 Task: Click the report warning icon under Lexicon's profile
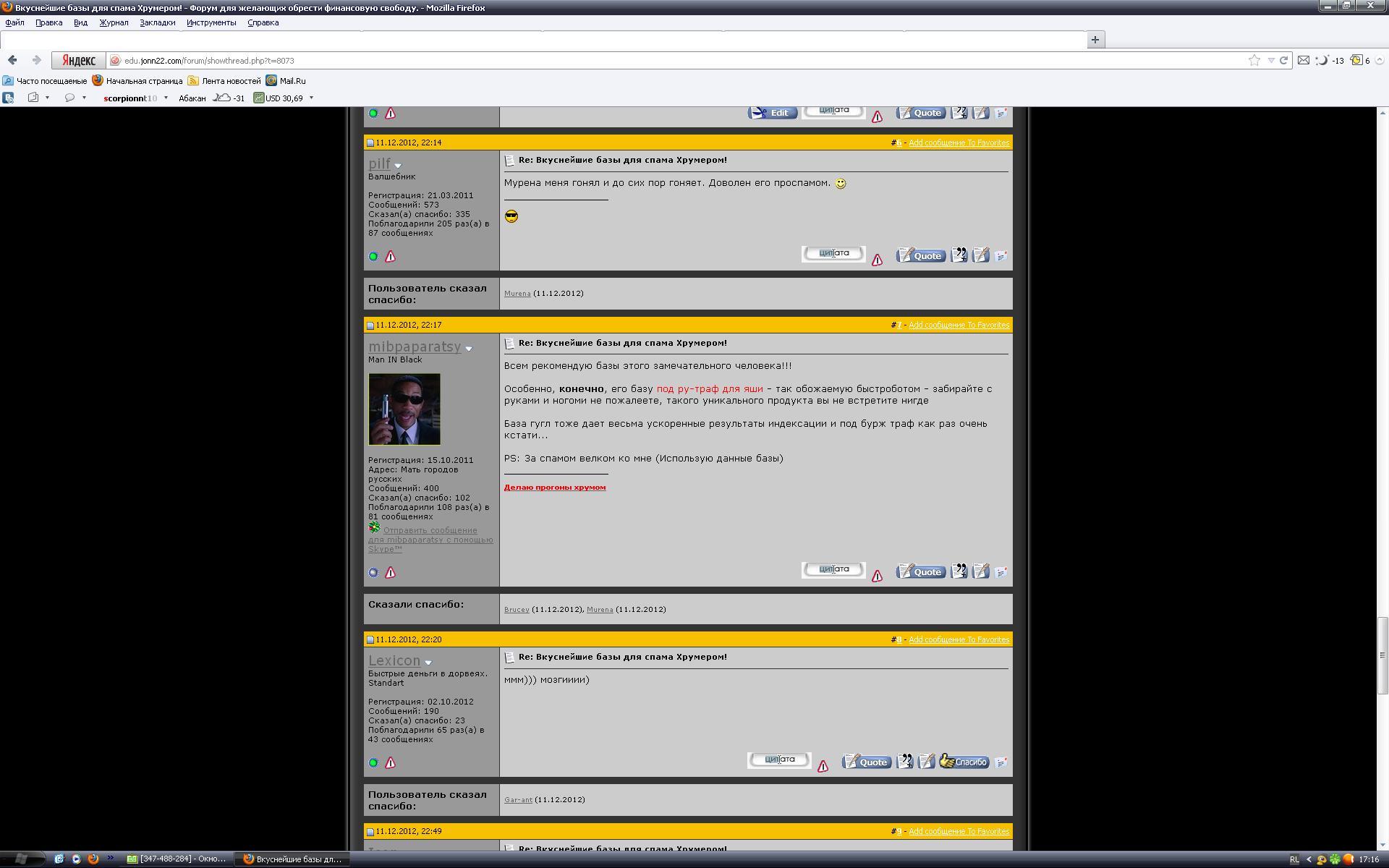(x=390, y=762)
